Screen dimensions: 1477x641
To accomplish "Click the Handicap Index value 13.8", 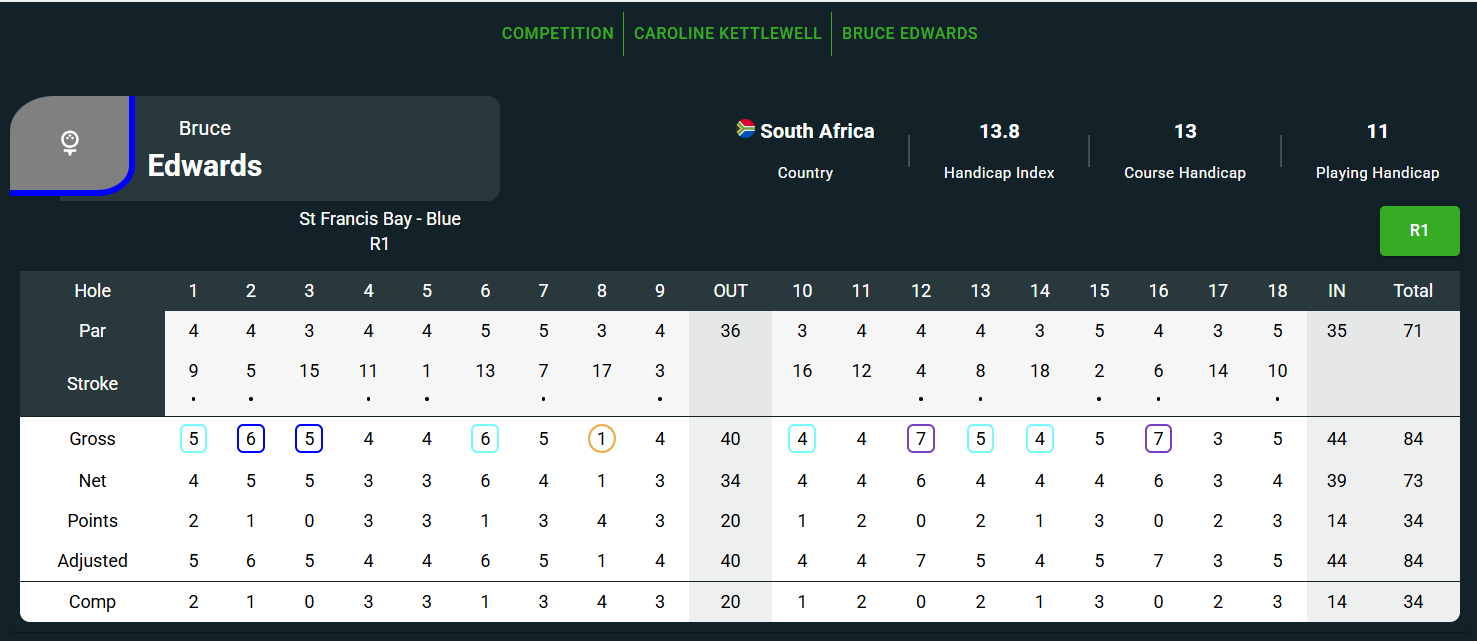I will [999, 131].
